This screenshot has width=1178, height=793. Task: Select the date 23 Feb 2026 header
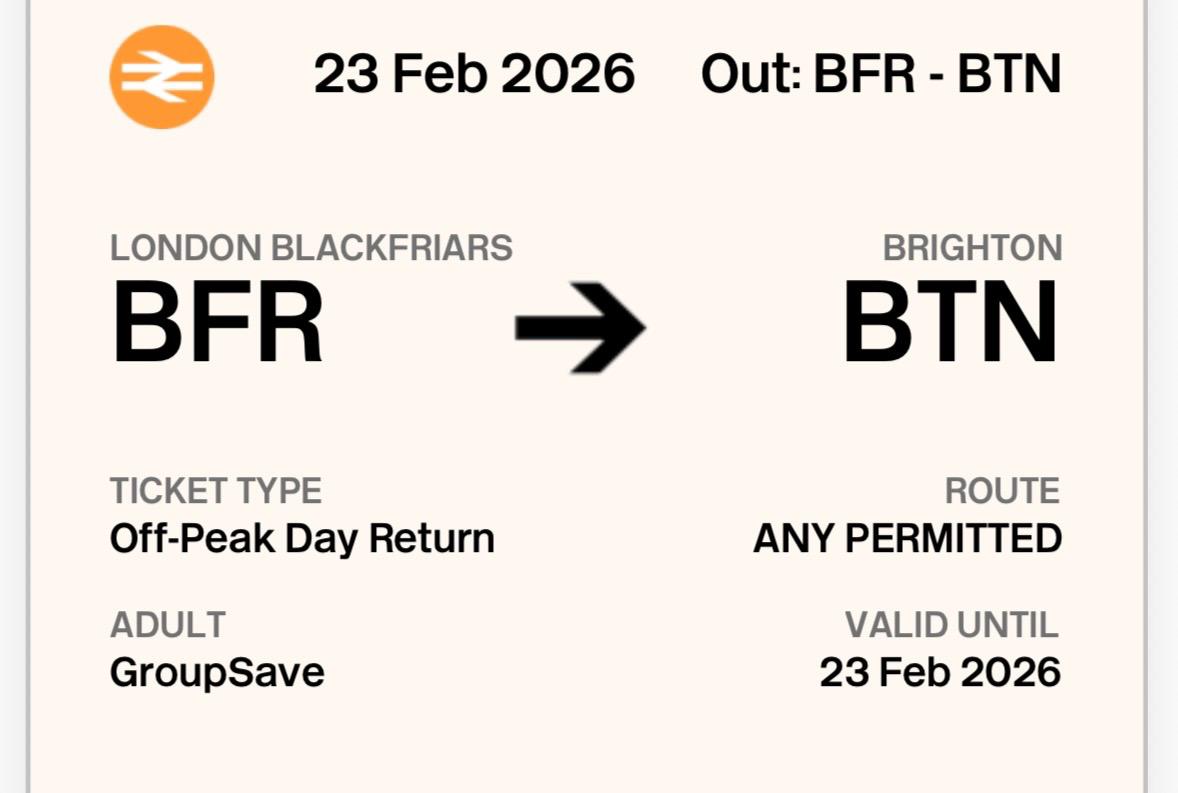pos(474,74)
